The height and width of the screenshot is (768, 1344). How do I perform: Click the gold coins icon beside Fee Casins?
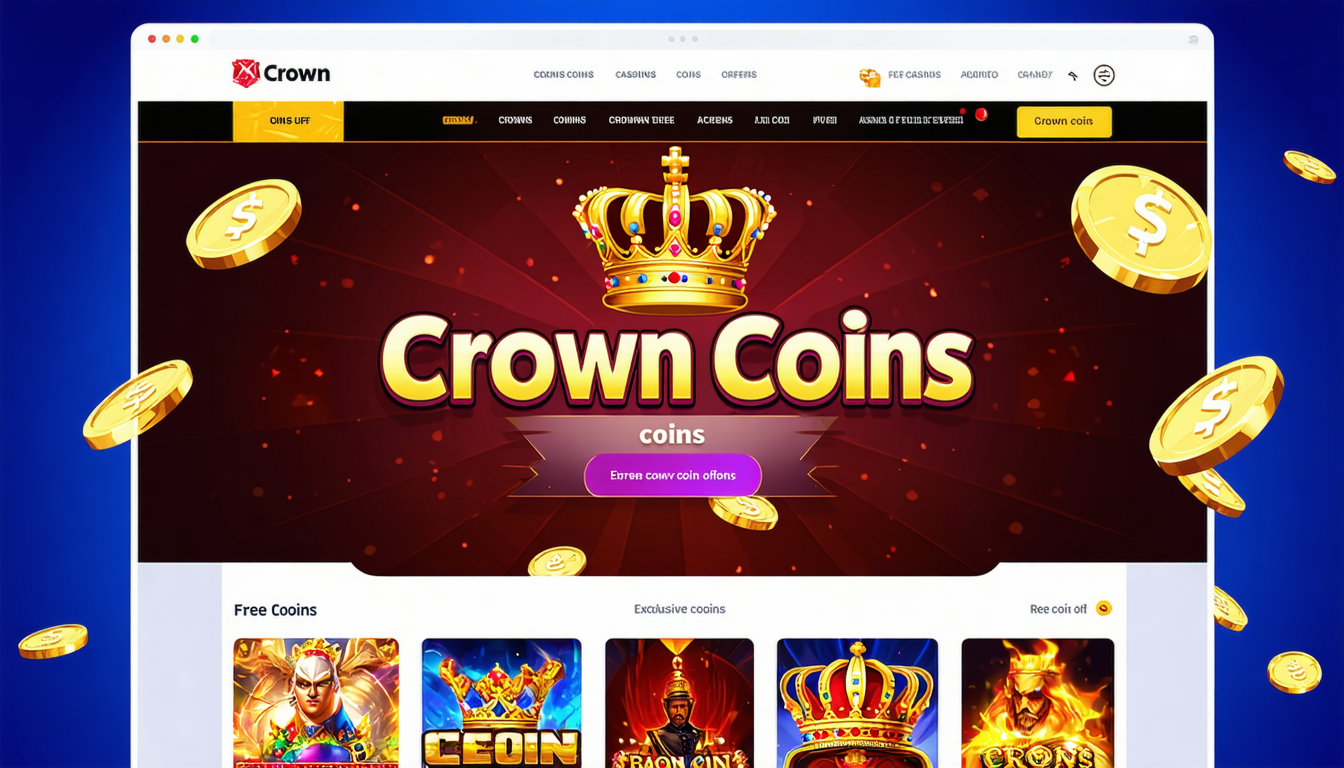tap(870, 77)
